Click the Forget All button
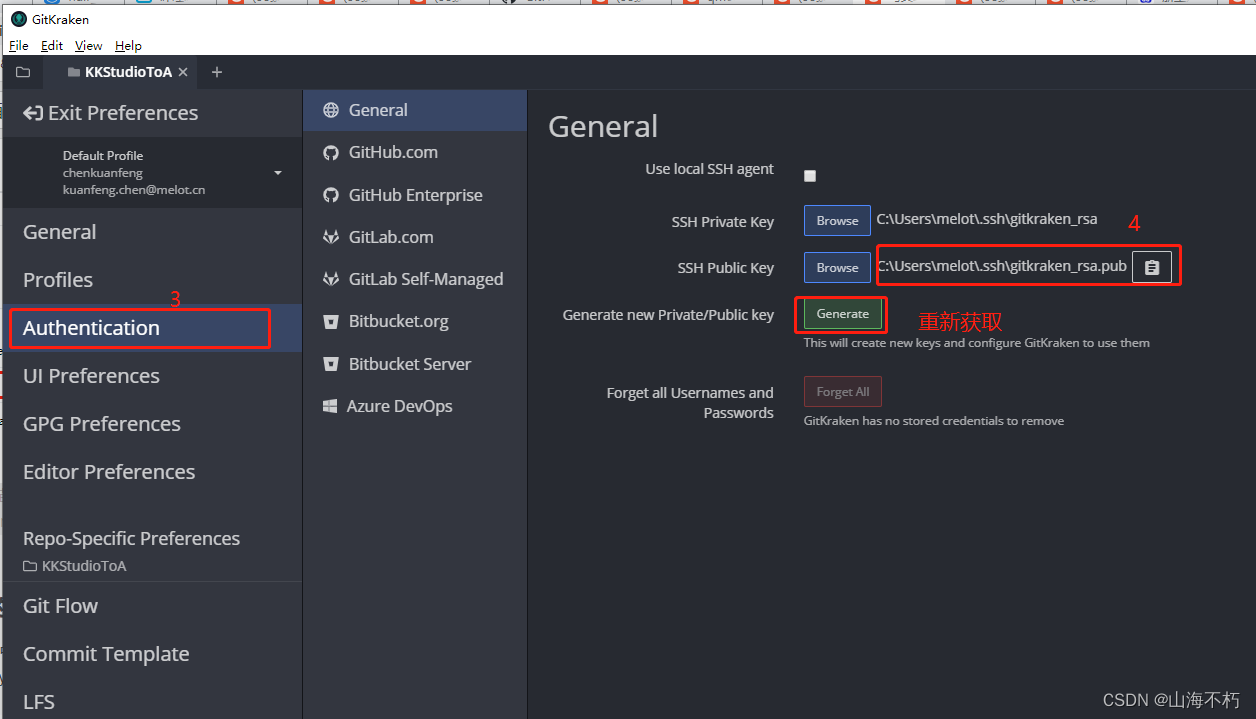Image resolution: width=1256 pixels, height=719 pixels. 842,392
